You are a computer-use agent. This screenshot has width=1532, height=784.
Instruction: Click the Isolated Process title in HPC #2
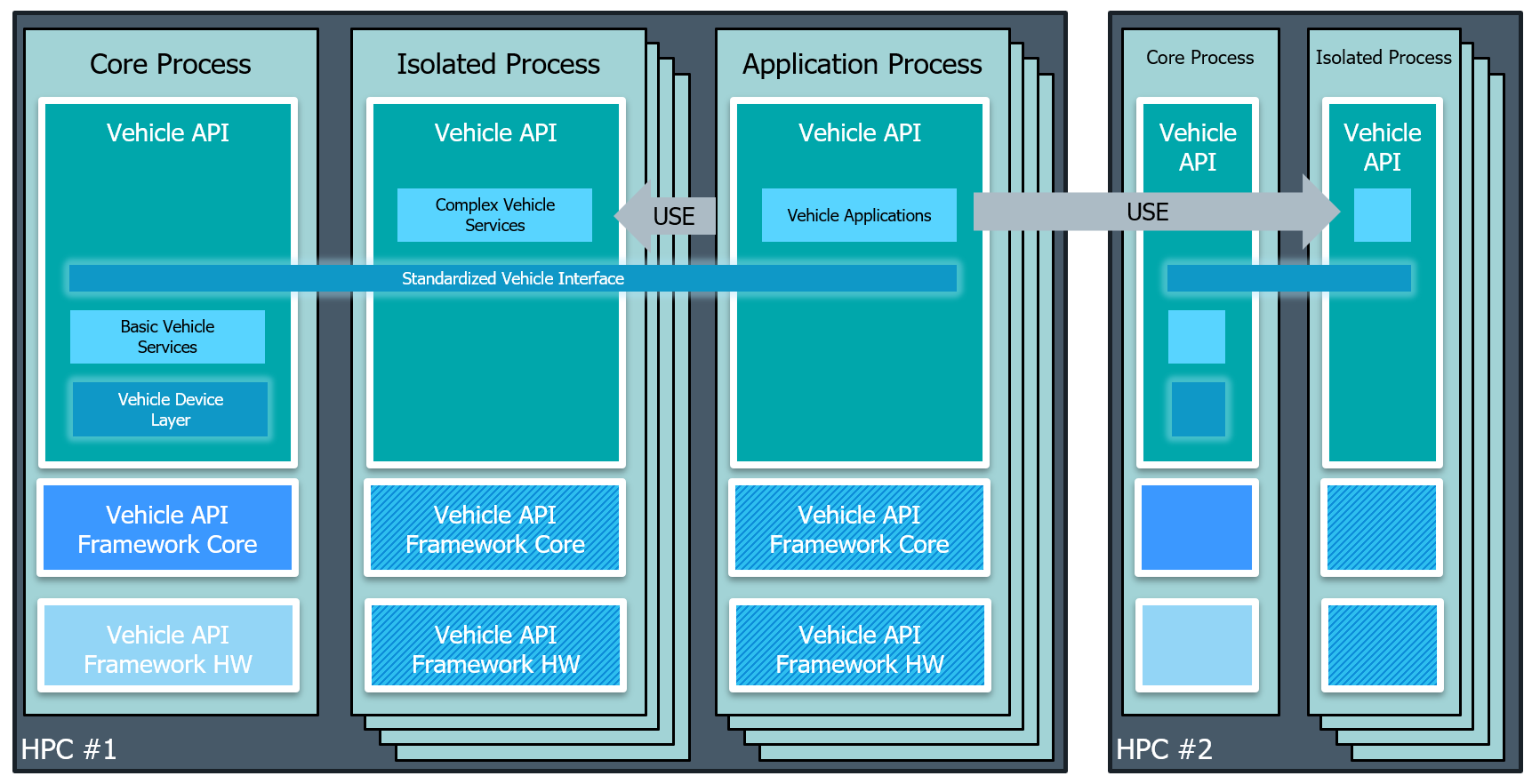(1383, 58)
